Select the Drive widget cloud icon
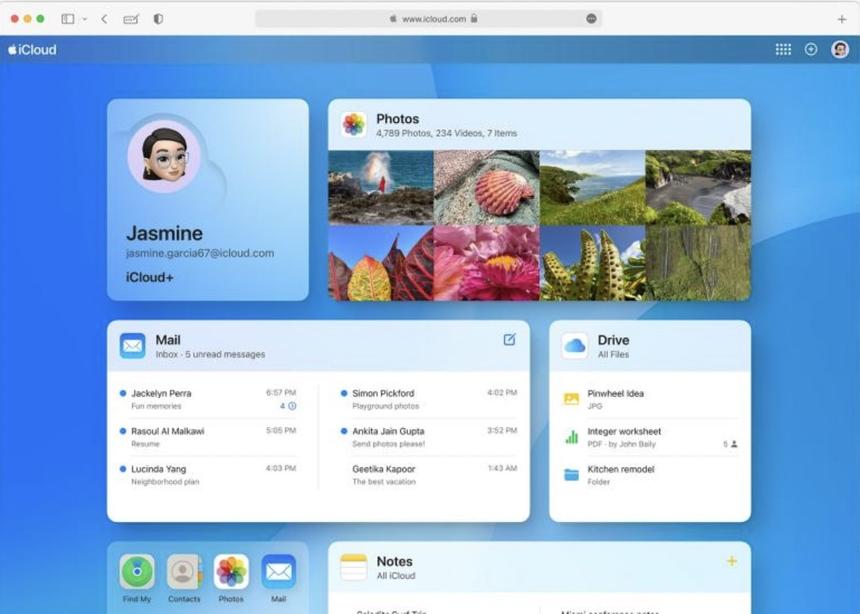Image resolution: width=860 pixels, height=614 pixels. 575,345
